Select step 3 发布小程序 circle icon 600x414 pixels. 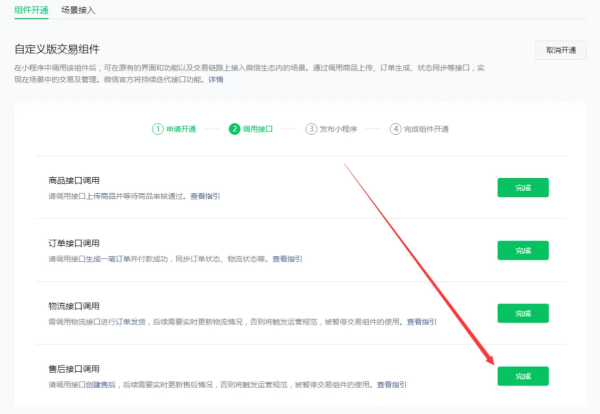tap(311, 129)
